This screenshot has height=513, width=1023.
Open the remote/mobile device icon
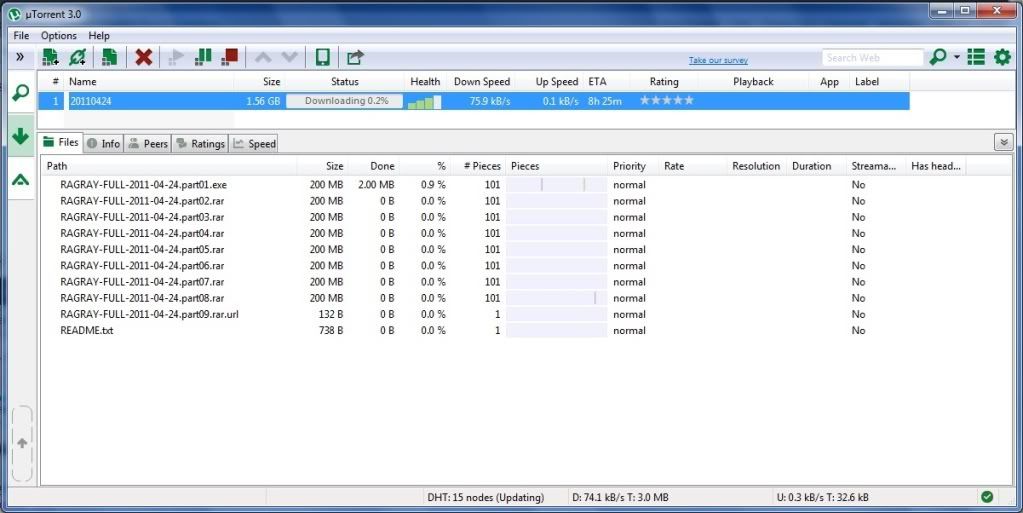[322, 57]
